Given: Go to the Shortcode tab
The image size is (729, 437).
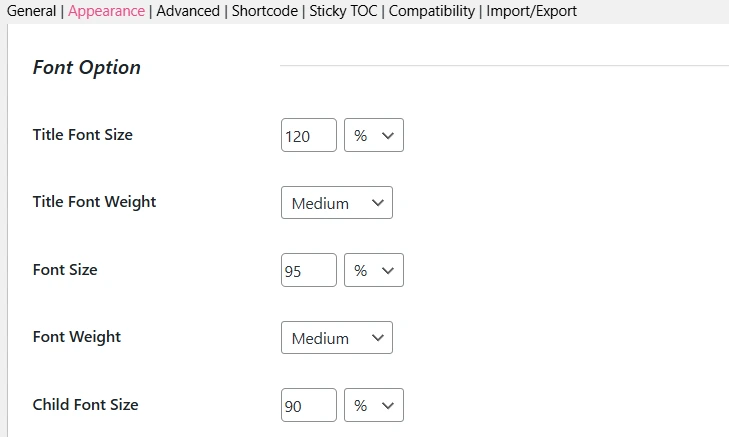Looking at the screenshot, I should point(265,11).
